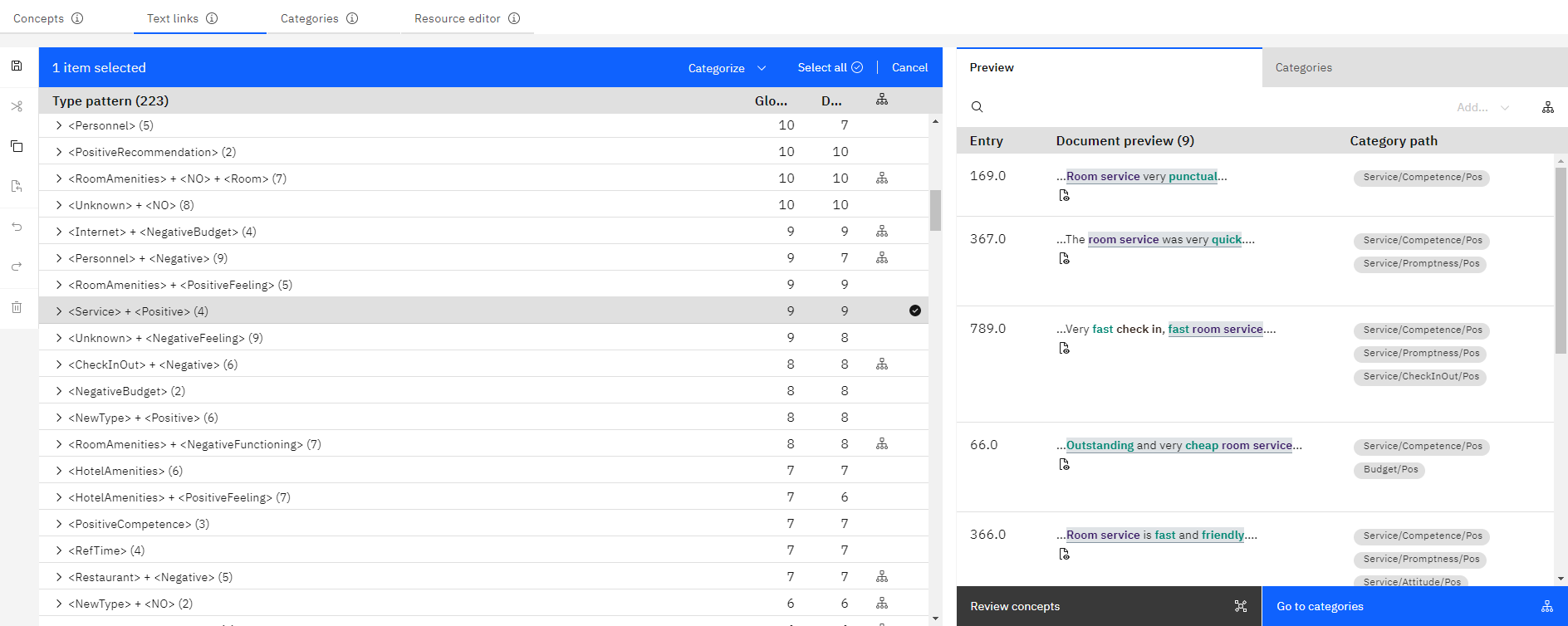Sort by the Glo... column header
Viewport: 1568px width, 626px height.
(x=771, y=100)
